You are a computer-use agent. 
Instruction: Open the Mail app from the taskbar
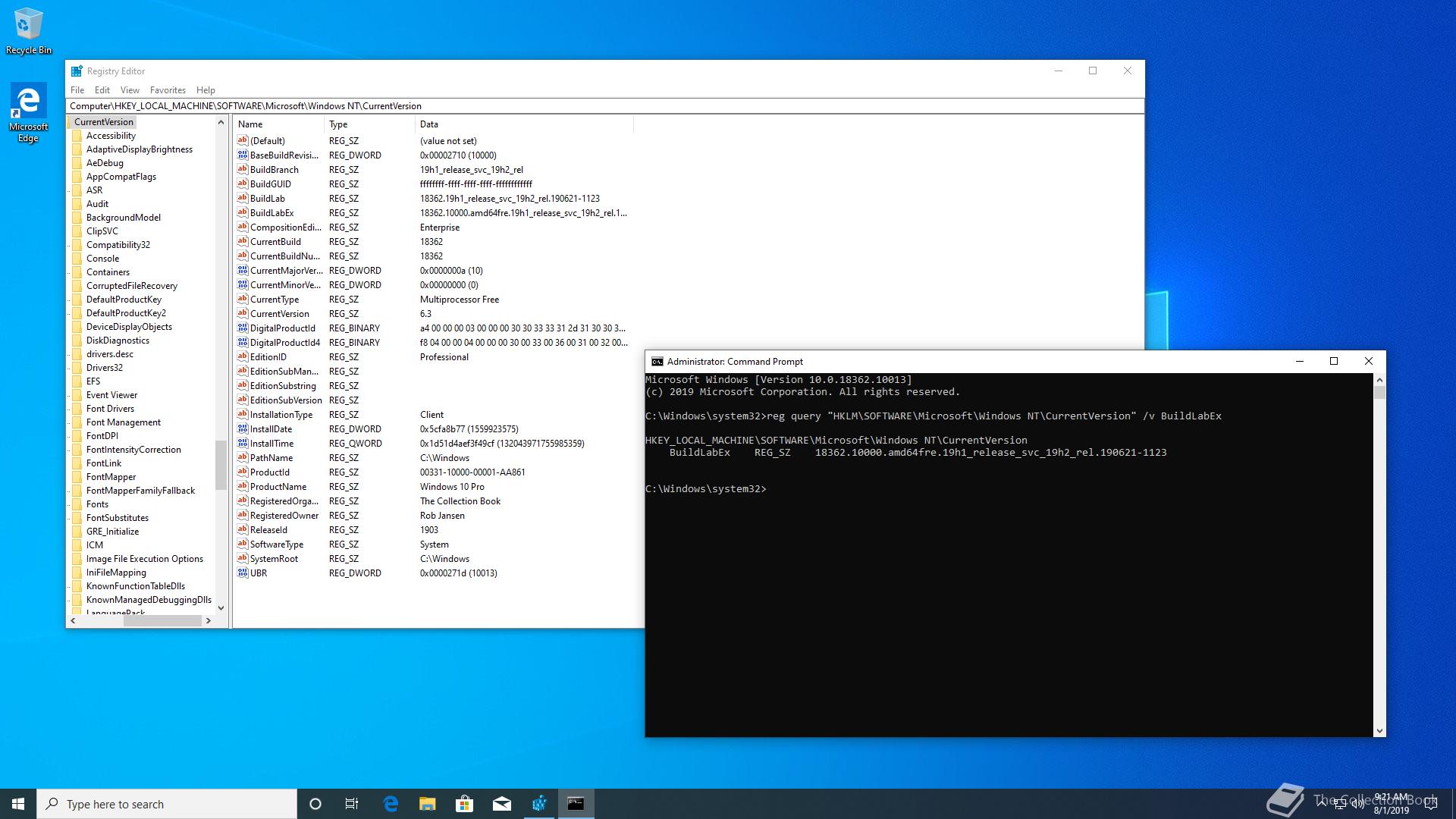pyautogui.click(x=501, y=804)
